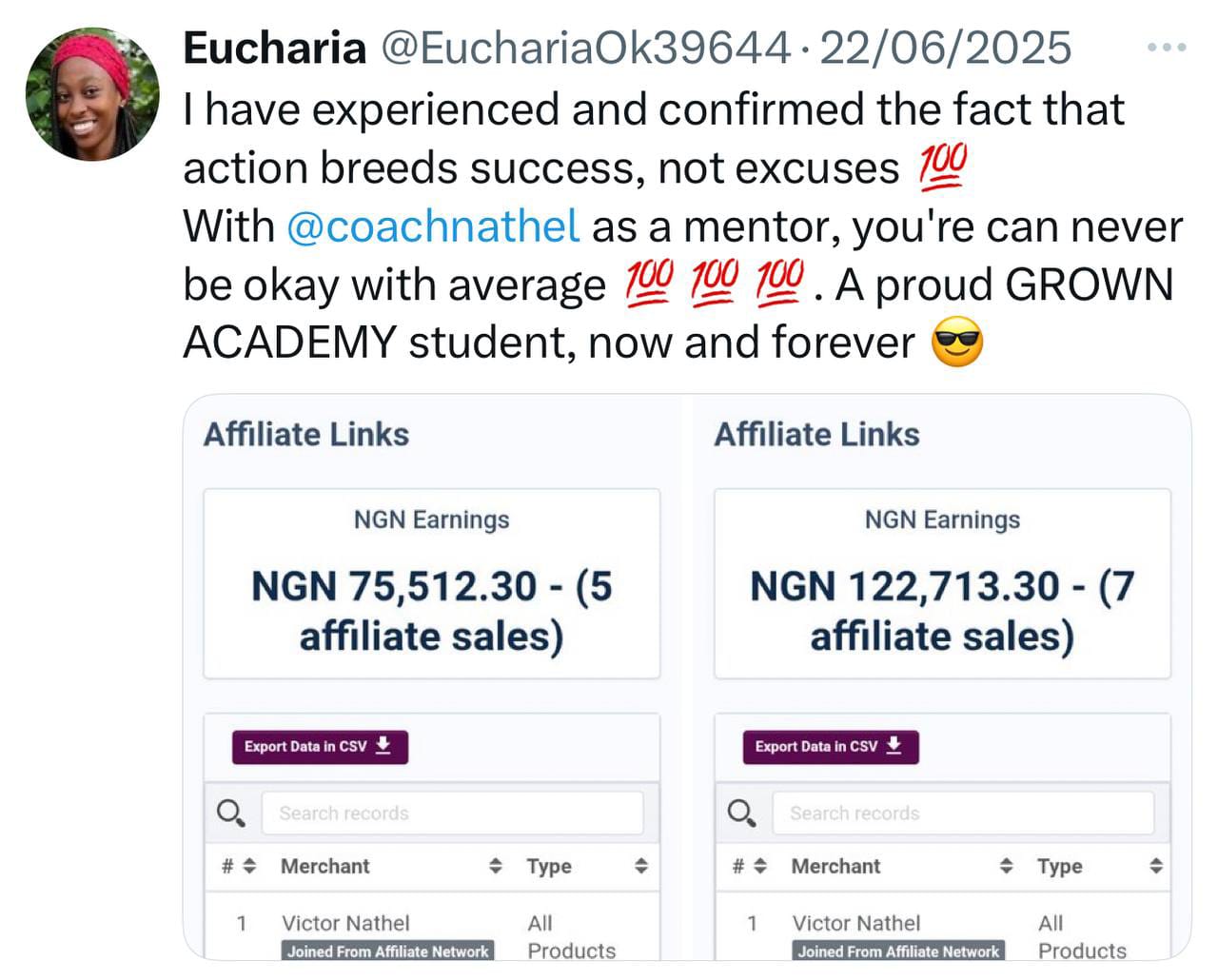
Task: Open the @coachnathel mention link
Action: [x=432, y=226]
